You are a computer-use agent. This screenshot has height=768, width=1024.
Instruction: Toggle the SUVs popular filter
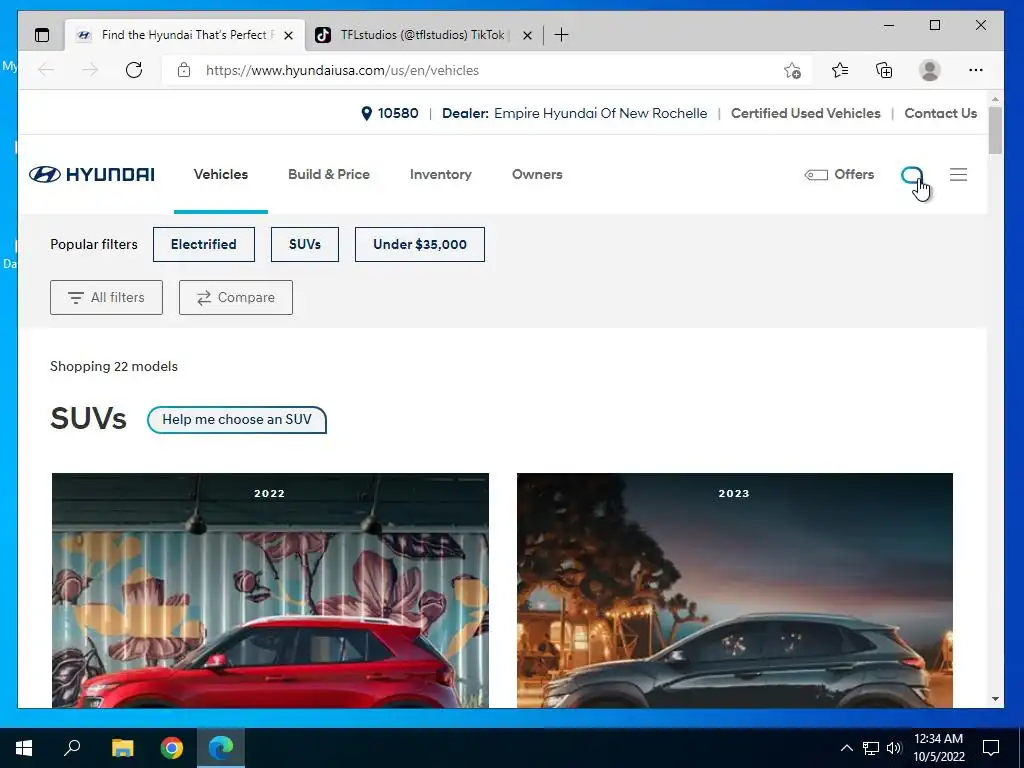click(x=305, y=244)
